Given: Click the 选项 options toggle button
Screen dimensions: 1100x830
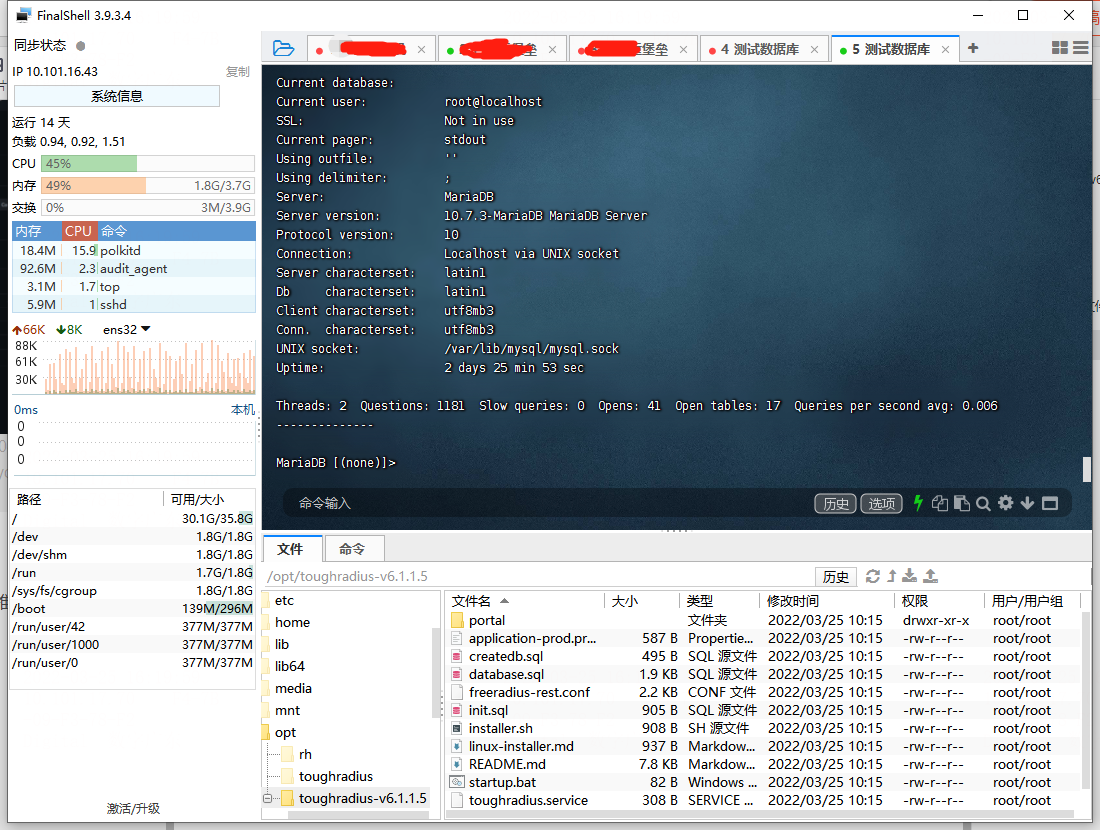Looking at the screenshot, I should tap(881, 503).
